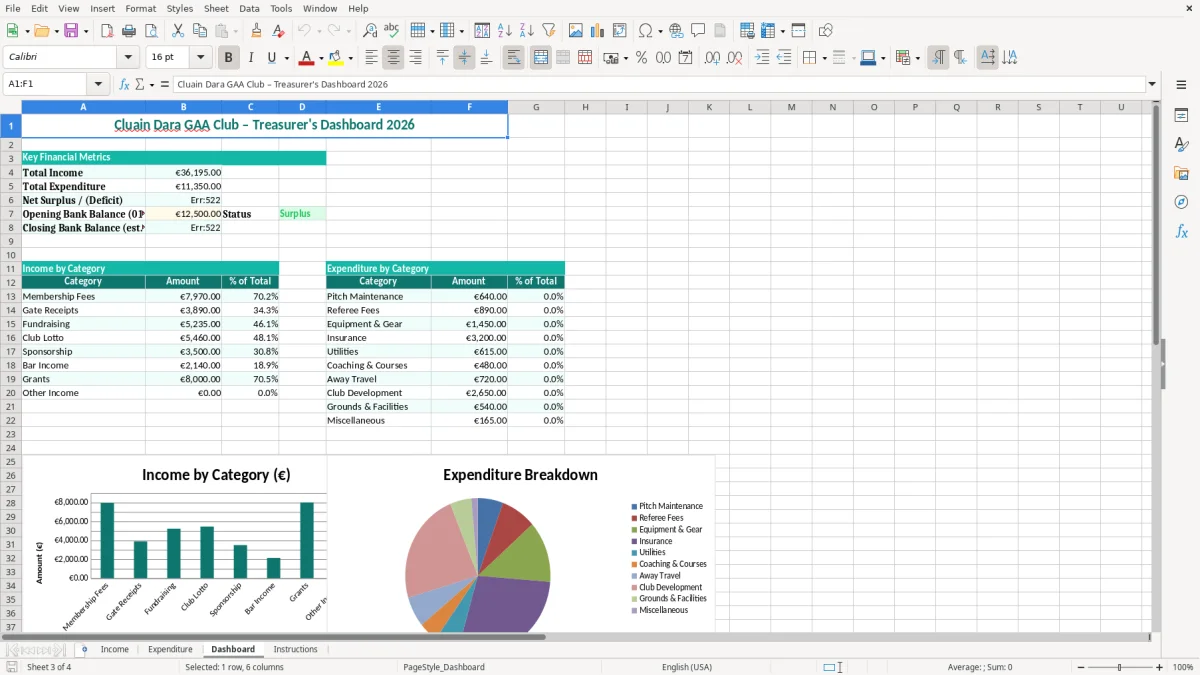Click the yellow Background Color swatch
Viewport: 1200px width, 675px height.
pos(336,58)
